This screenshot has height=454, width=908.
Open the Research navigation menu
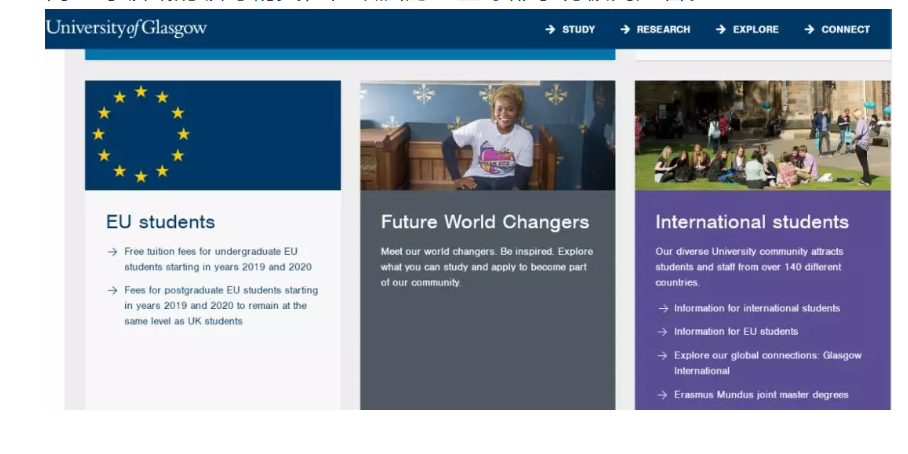click(663, 30)
